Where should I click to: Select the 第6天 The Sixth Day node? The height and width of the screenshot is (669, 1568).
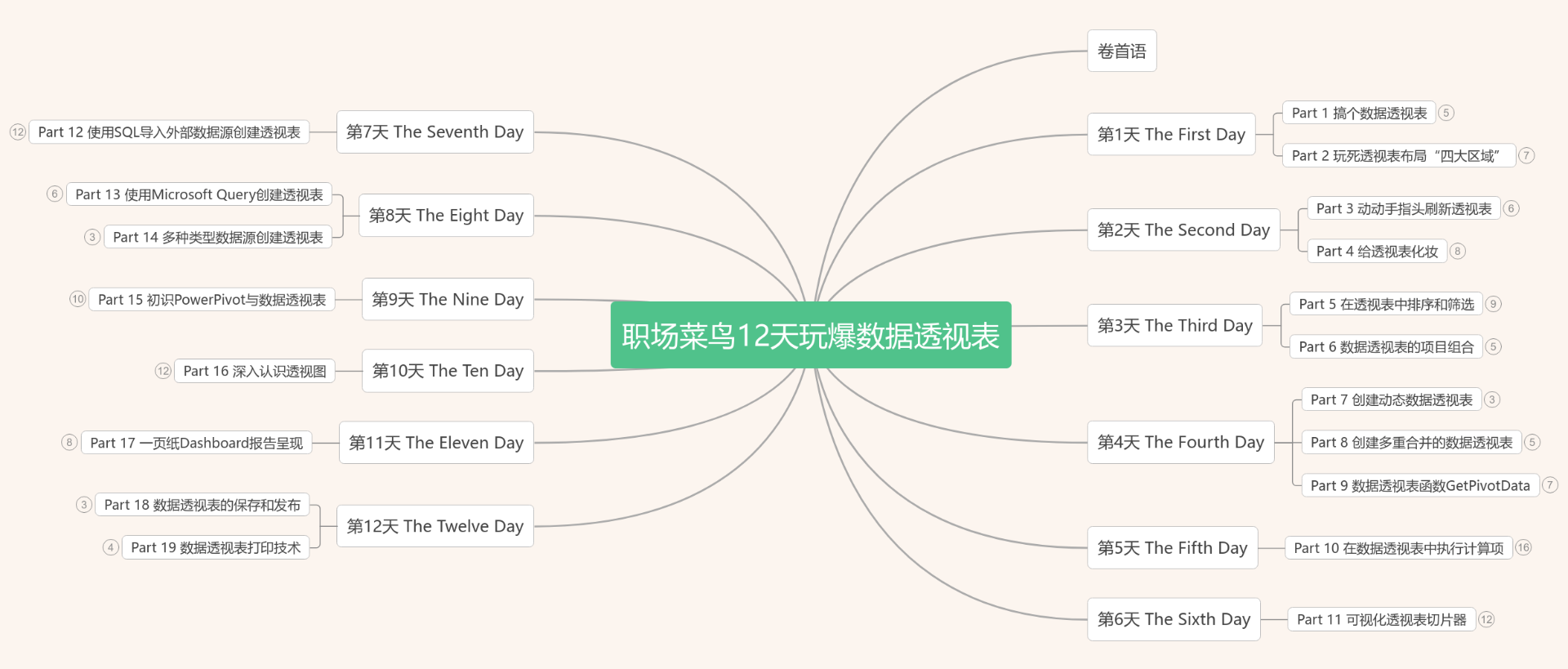(1173, 619)
